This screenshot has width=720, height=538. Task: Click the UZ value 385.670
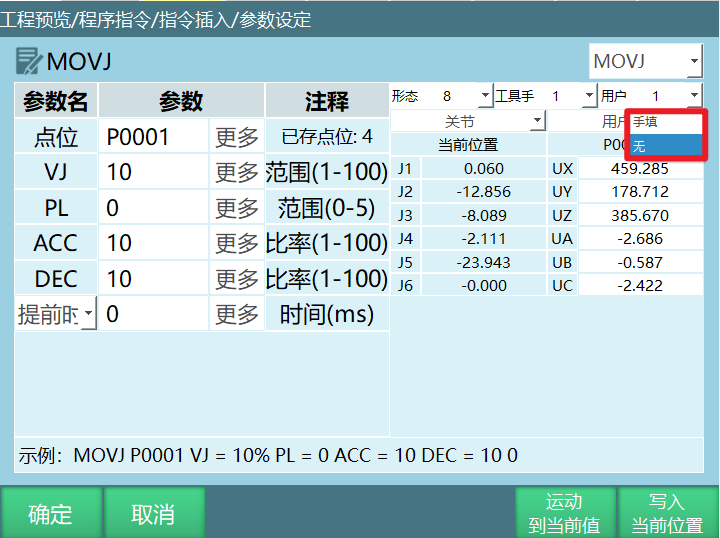pos(640,215)
